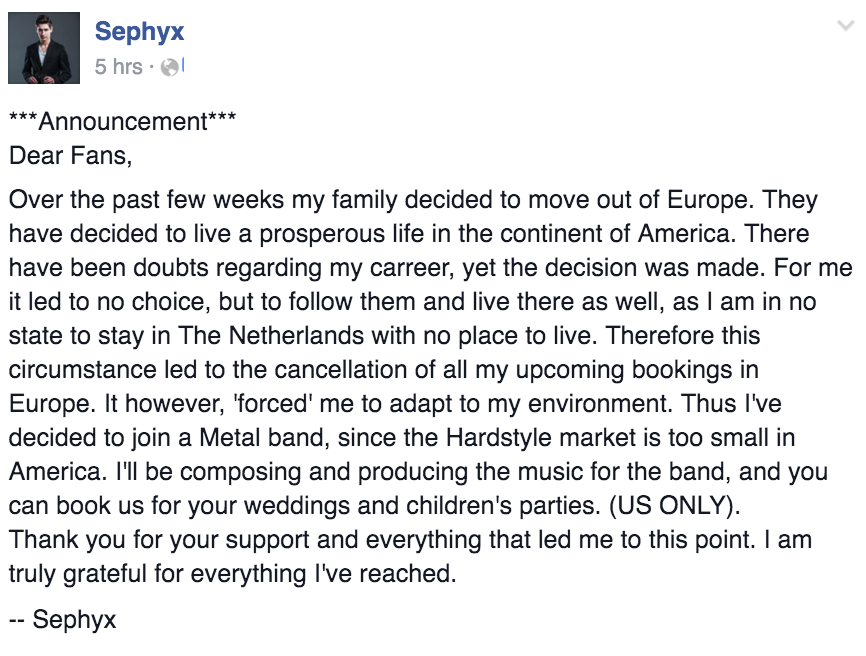Image resolution: width=866 pixels, height=656 pixels.
Task: Click the '-- Sephyx' signature line
Action: (62, 620)
